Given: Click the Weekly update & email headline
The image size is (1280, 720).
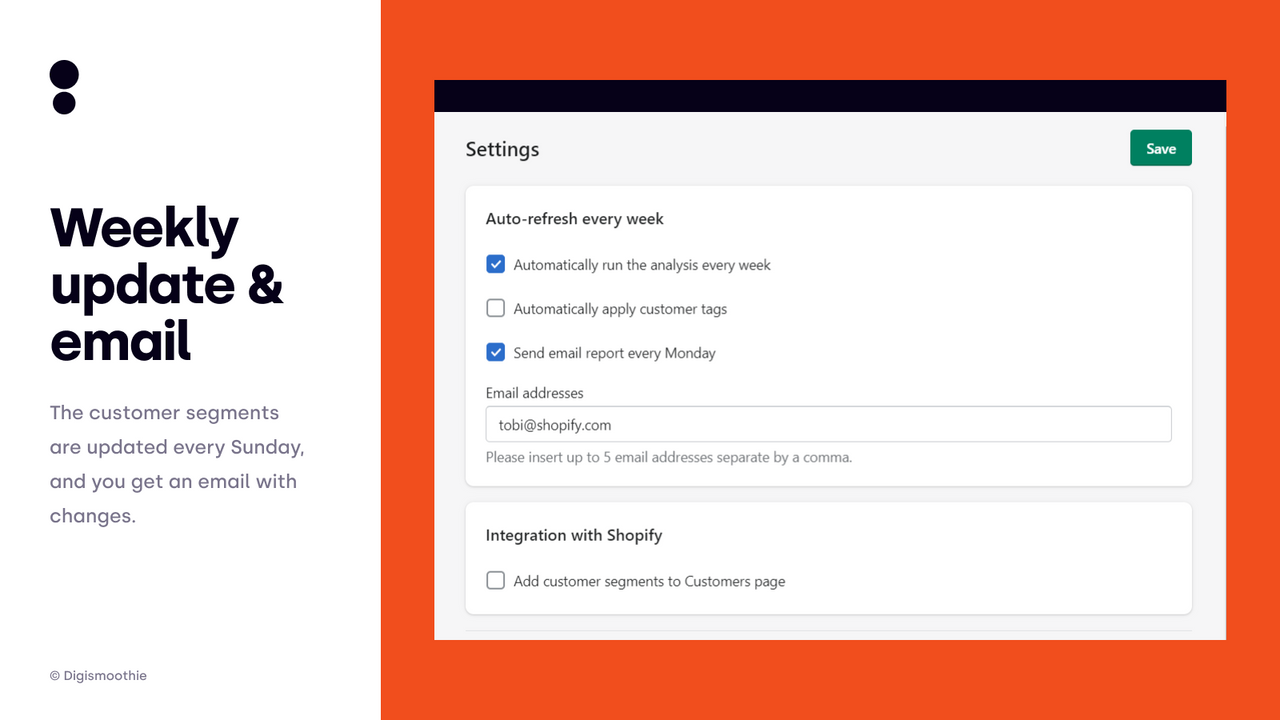Looking at the screenshot, I should click(x=167, y=284).
